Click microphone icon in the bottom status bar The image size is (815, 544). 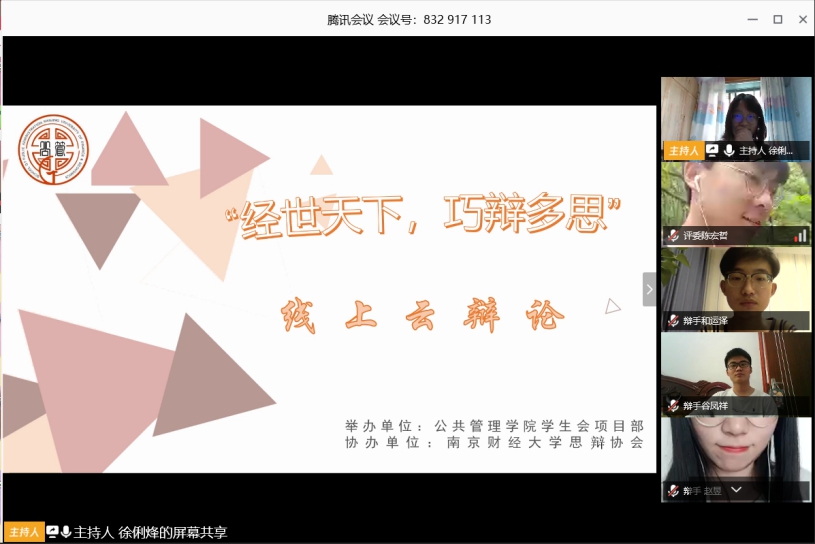click(66, 532)
